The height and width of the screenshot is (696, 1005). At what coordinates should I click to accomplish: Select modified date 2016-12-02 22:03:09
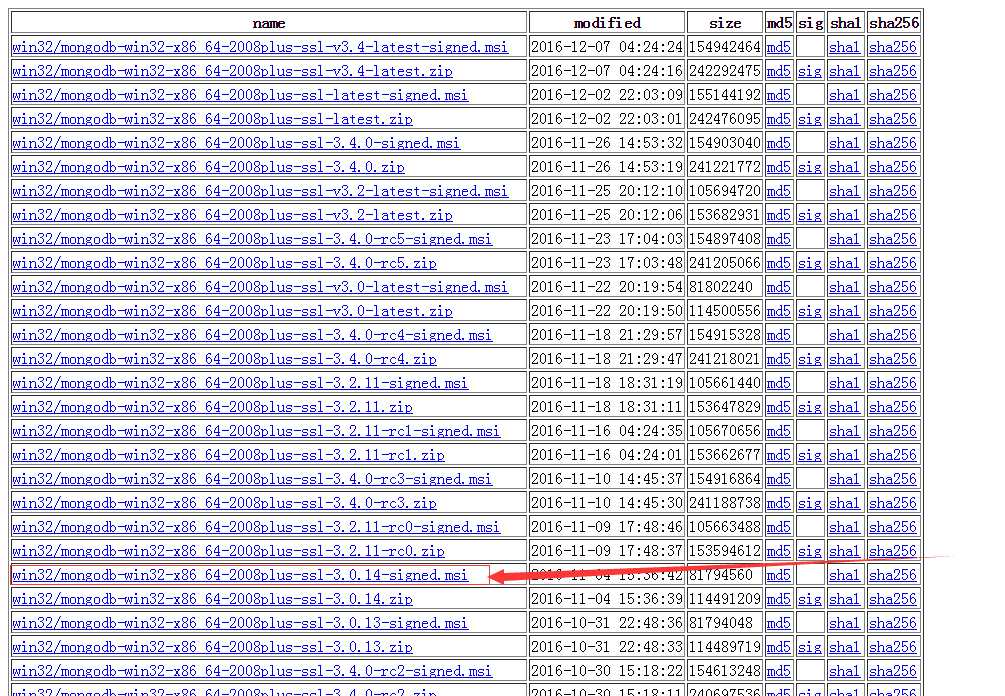click(x=607, y=95)
